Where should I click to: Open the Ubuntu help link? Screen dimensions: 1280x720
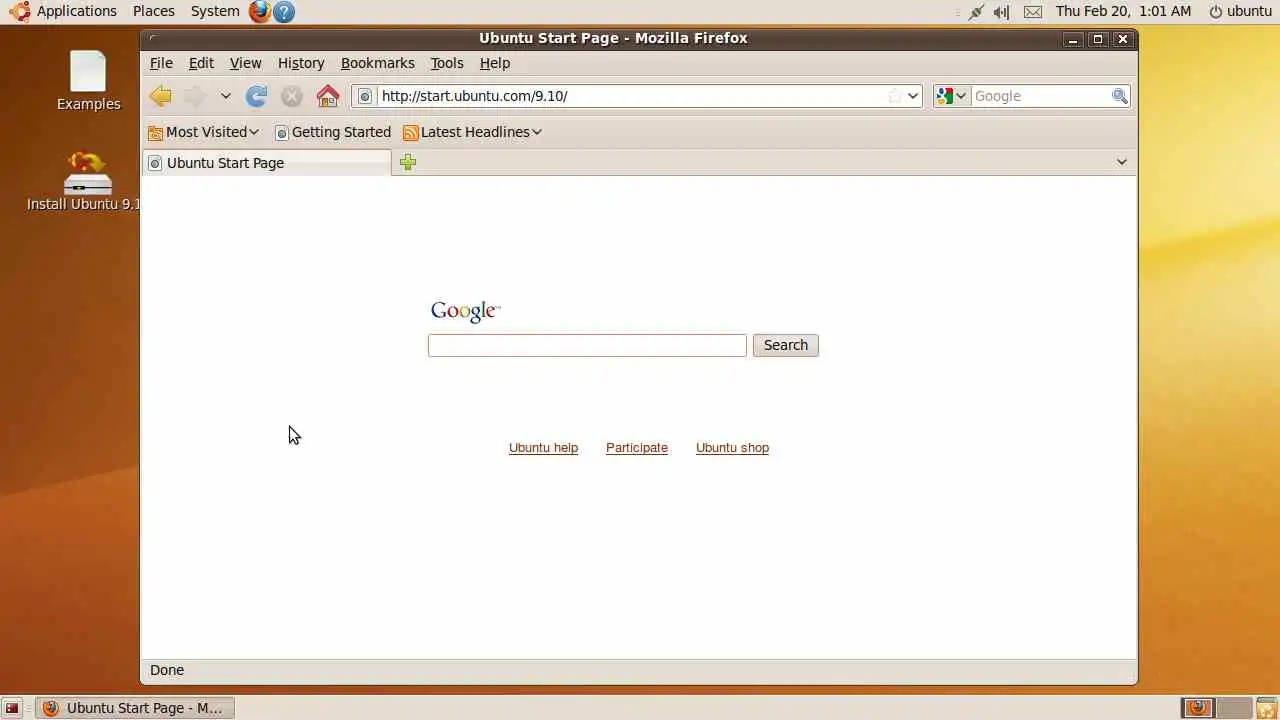pos(543,448)
